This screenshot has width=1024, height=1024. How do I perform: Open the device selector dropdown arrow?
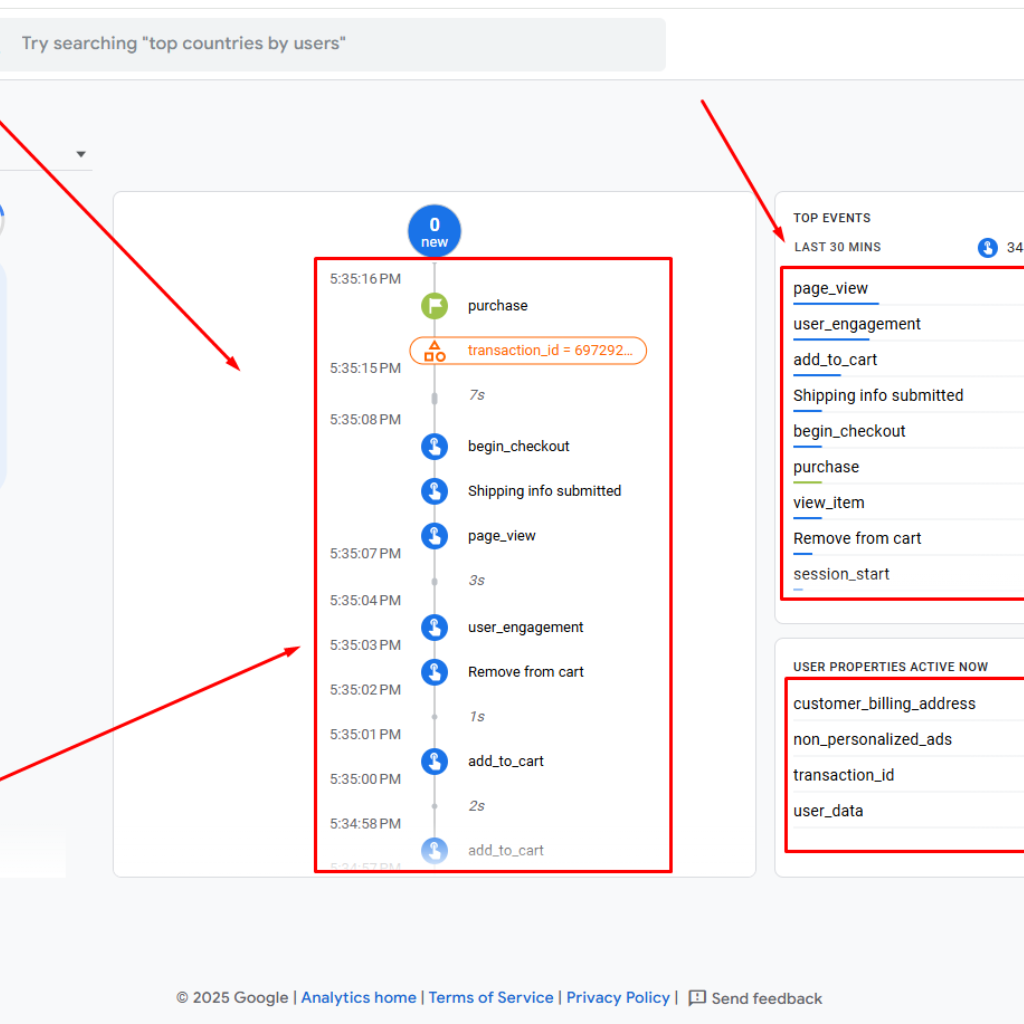pos(81,153)
